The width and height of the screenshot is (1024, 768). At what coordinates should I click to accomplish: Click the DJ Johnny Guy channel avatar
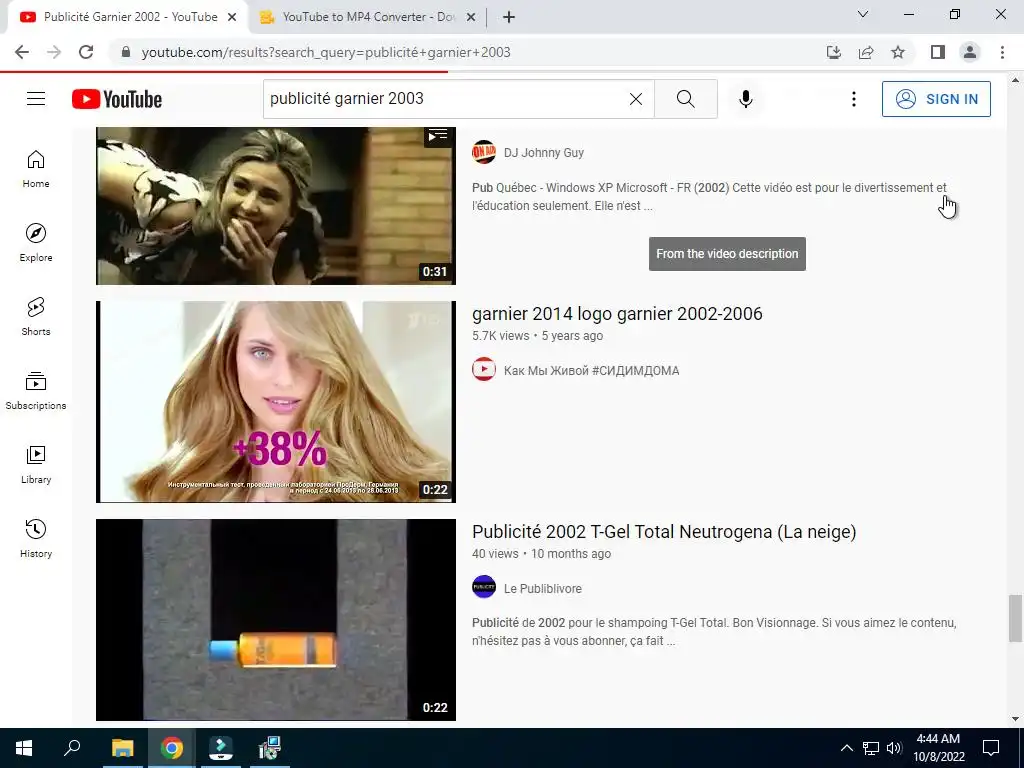pyautogui.click(x=484, y=152)
